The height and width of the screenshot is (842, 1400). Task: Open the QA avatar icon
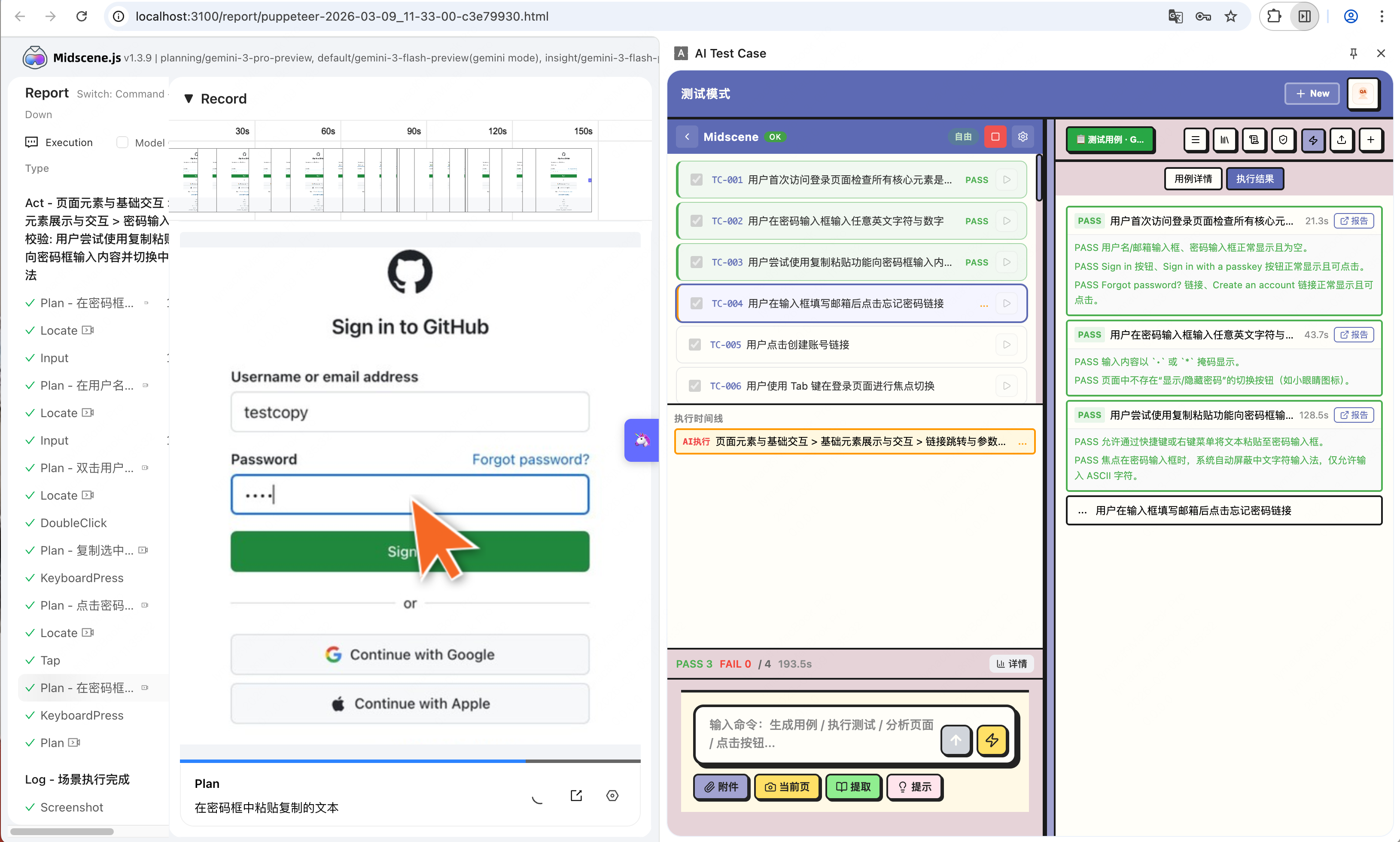1363,93
